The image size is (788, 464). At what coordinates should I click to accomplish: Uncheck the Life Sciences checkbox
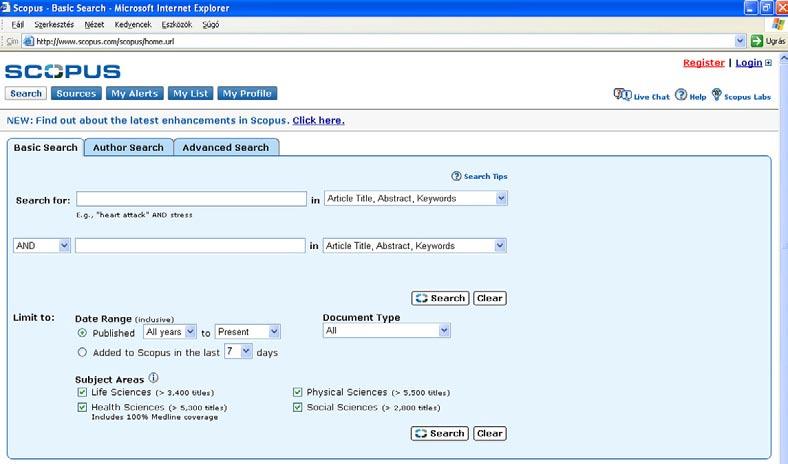point(82,392)
